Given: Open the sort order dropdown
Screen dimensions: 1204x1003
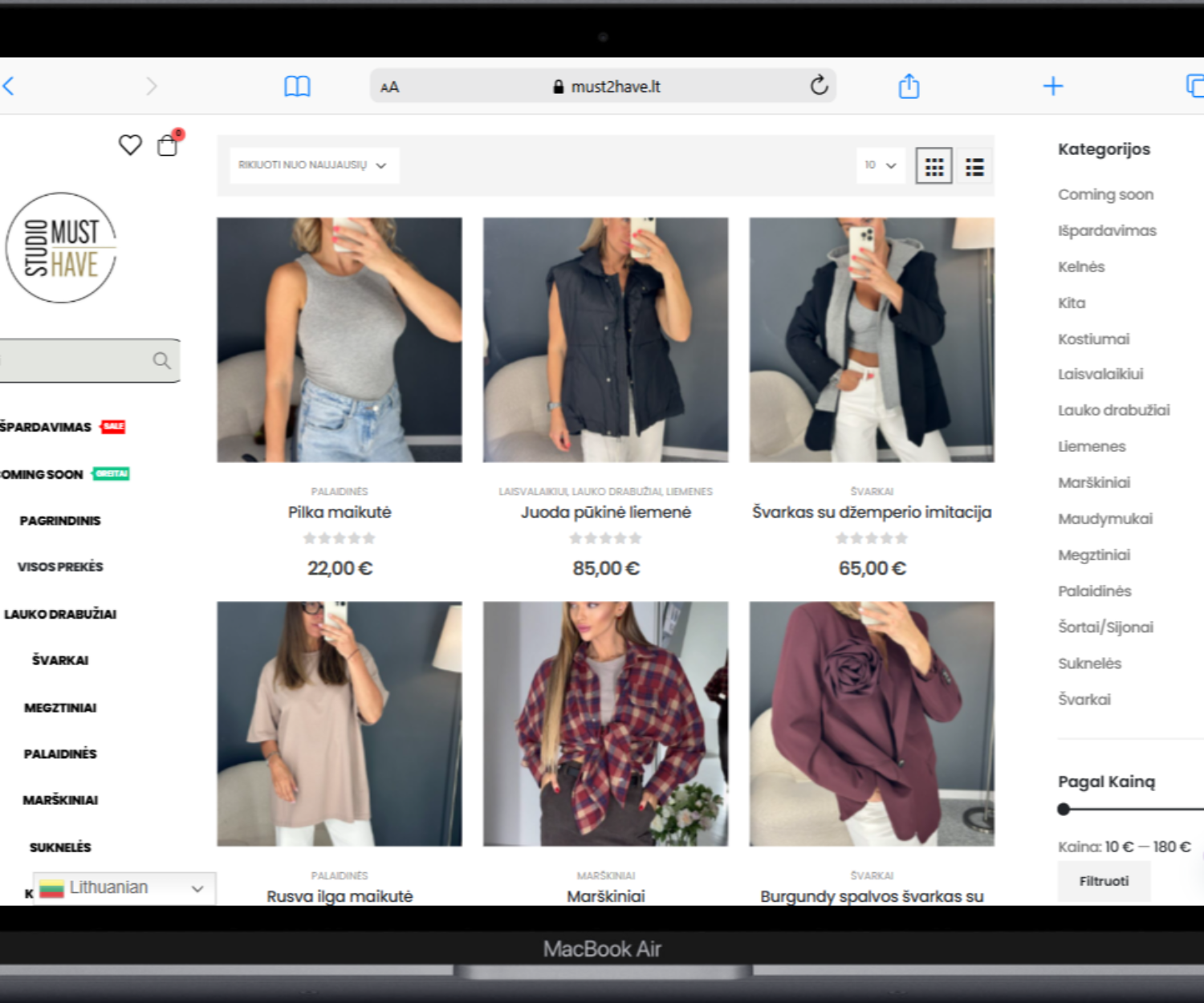Looking at the screenshot, I should click(313, 165).
